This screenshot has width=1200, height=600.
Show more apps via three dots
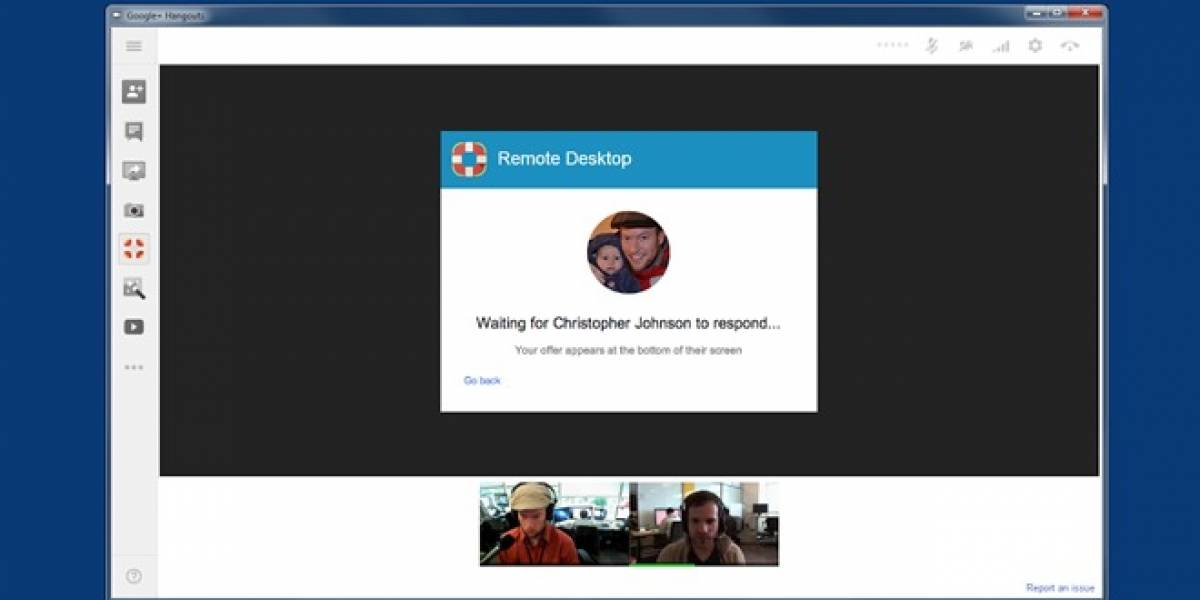tap(134, 367)
